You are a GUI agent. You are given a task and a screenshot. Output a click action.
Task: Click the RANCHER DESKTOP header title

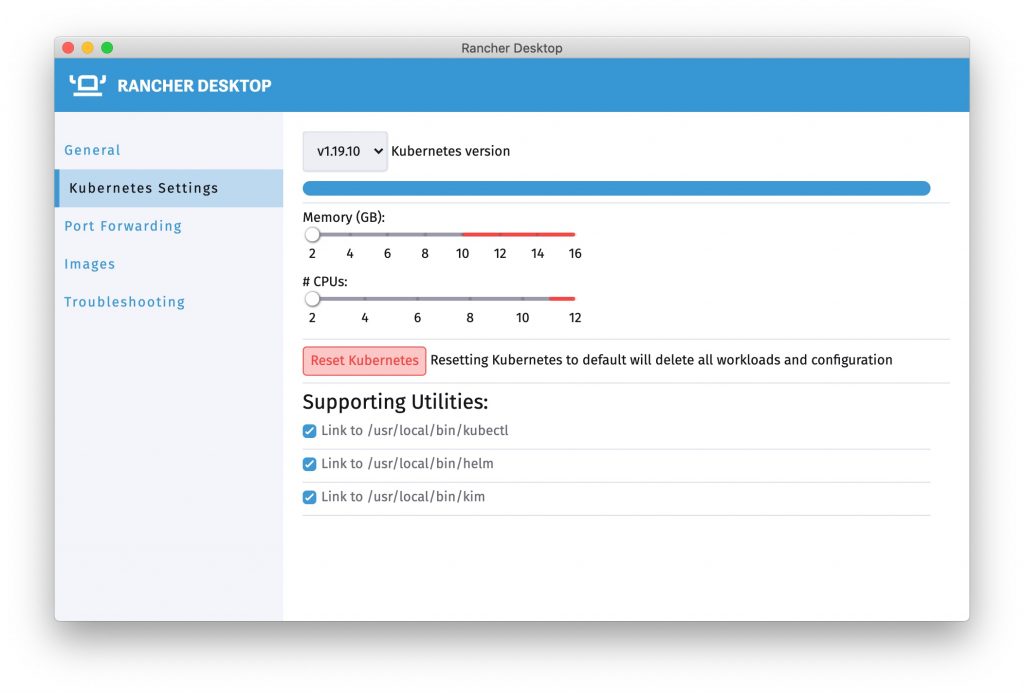(194, 86)
